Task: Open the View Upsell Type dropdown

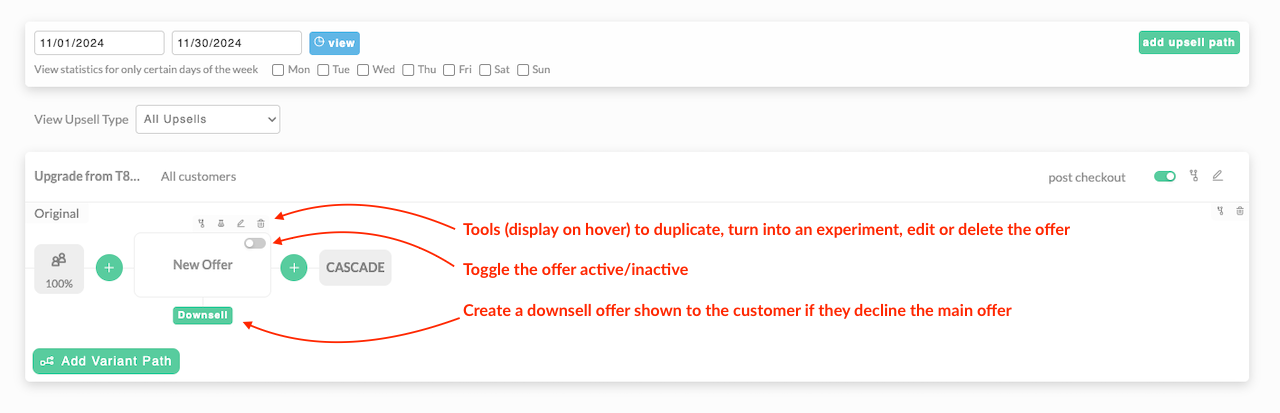Action: tap(208, 119)
